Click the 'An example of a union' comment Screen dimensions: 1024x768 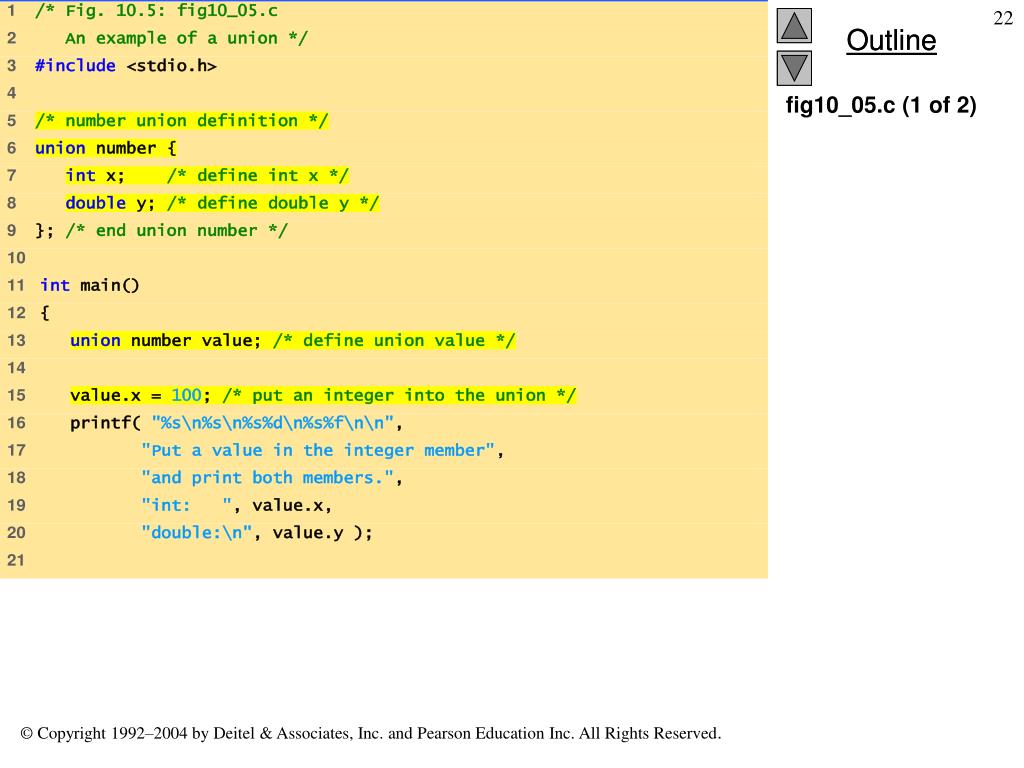tap(186, 39)
